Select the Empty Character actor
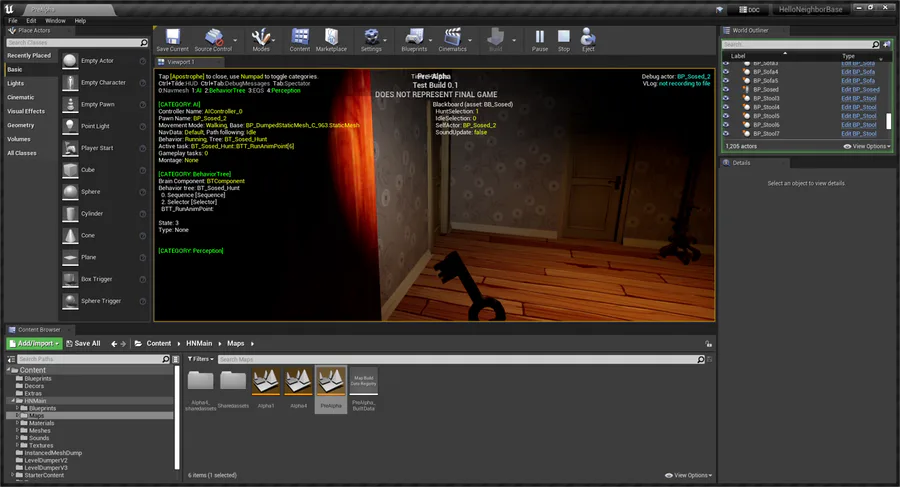The image size is (900, 487). point(103,83)
